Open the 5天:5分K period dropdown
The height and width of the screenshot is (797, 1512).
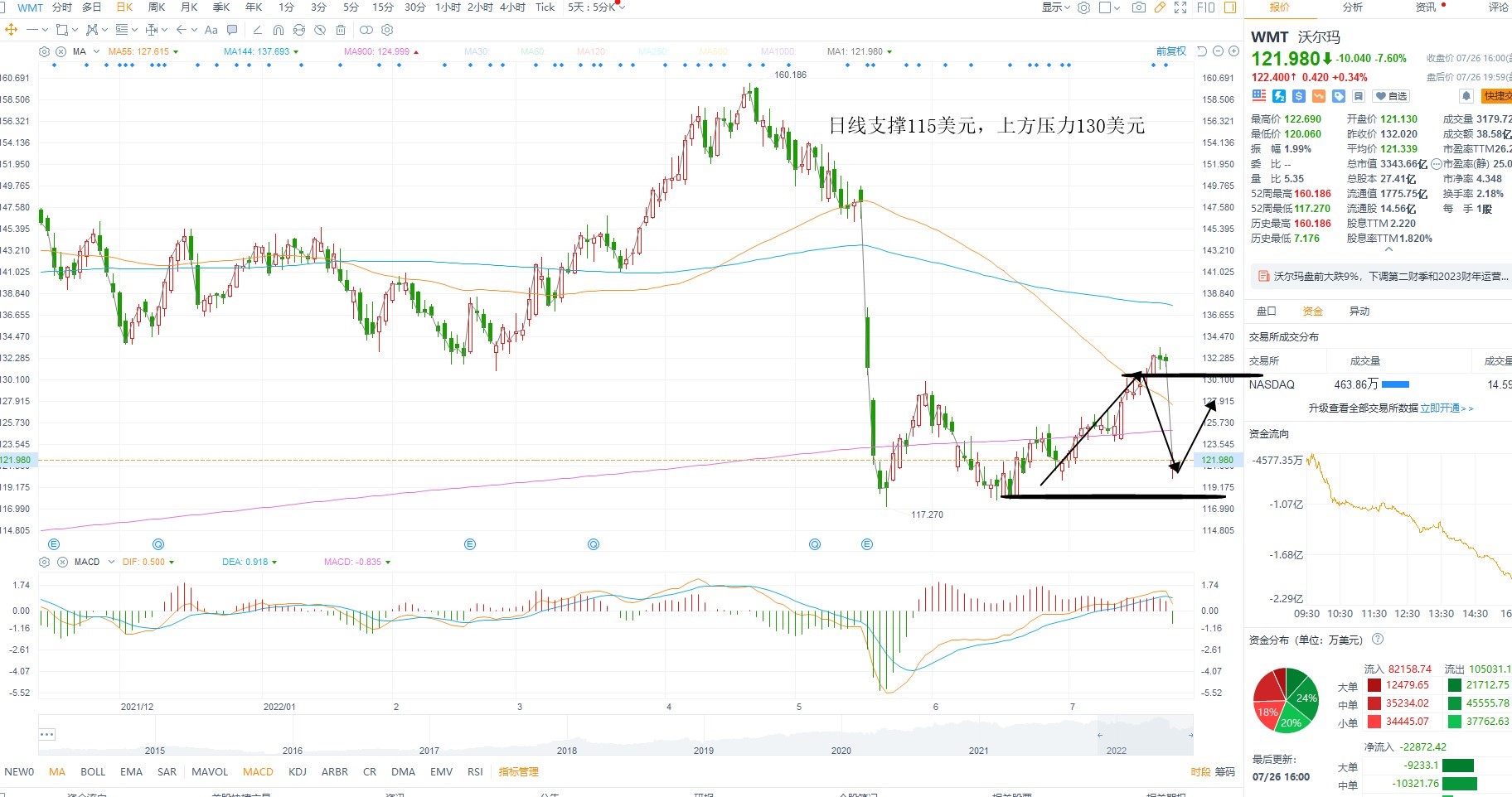pos(596,7)
